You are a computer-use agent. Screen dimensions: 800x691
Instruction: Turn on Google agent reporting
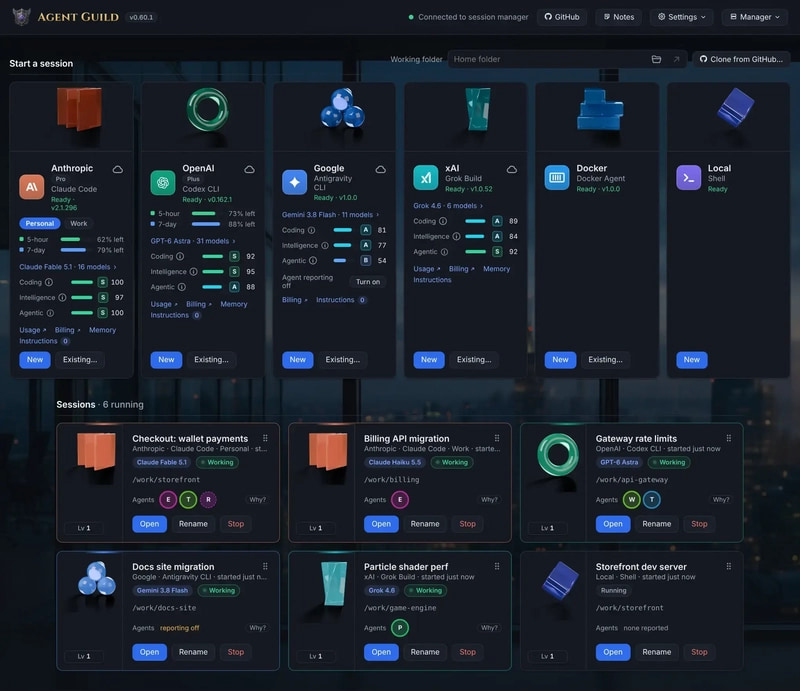(368, 282)
